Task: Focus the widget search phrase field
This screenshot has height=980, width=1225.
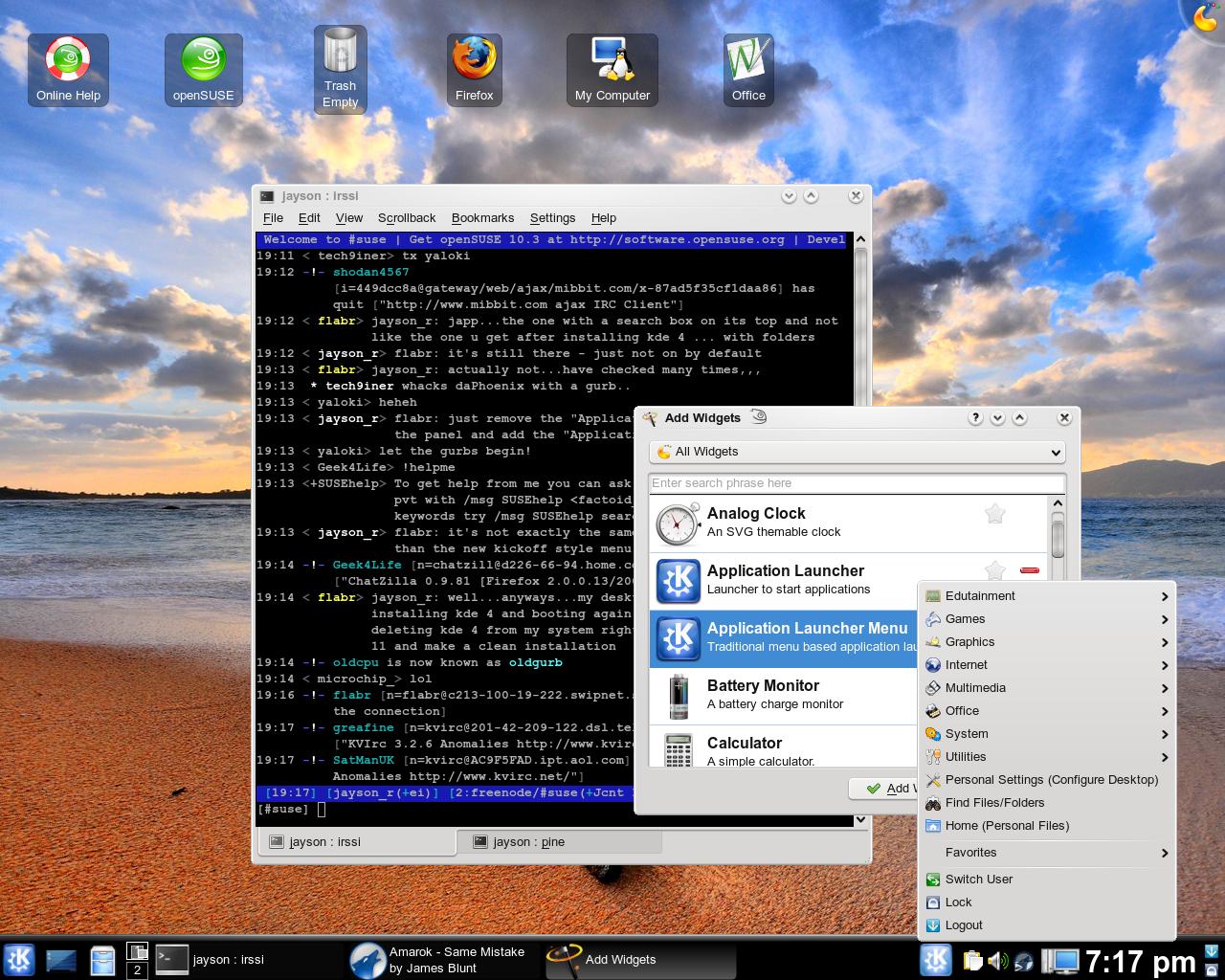Action: (857, 483)
